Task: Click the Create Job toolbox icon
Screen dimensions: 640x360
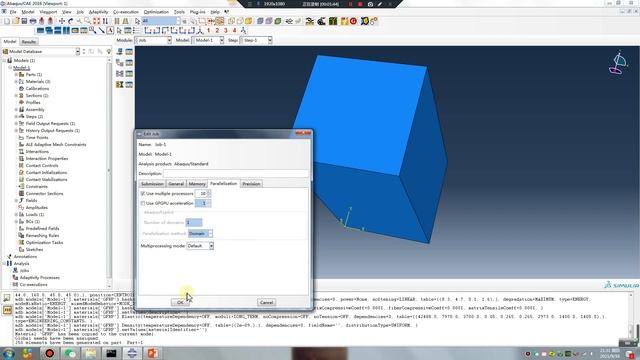Action: point(120,51)
